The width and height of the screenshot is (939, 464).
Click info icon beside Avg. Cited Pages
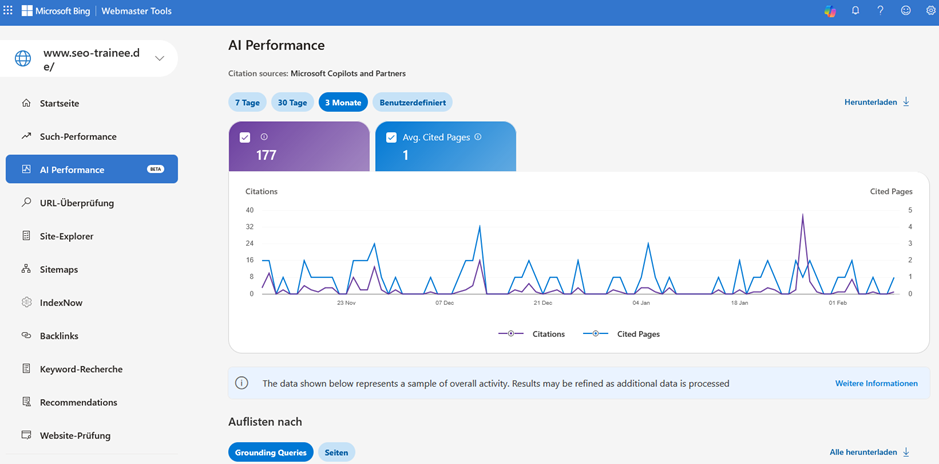pos(478,137)
